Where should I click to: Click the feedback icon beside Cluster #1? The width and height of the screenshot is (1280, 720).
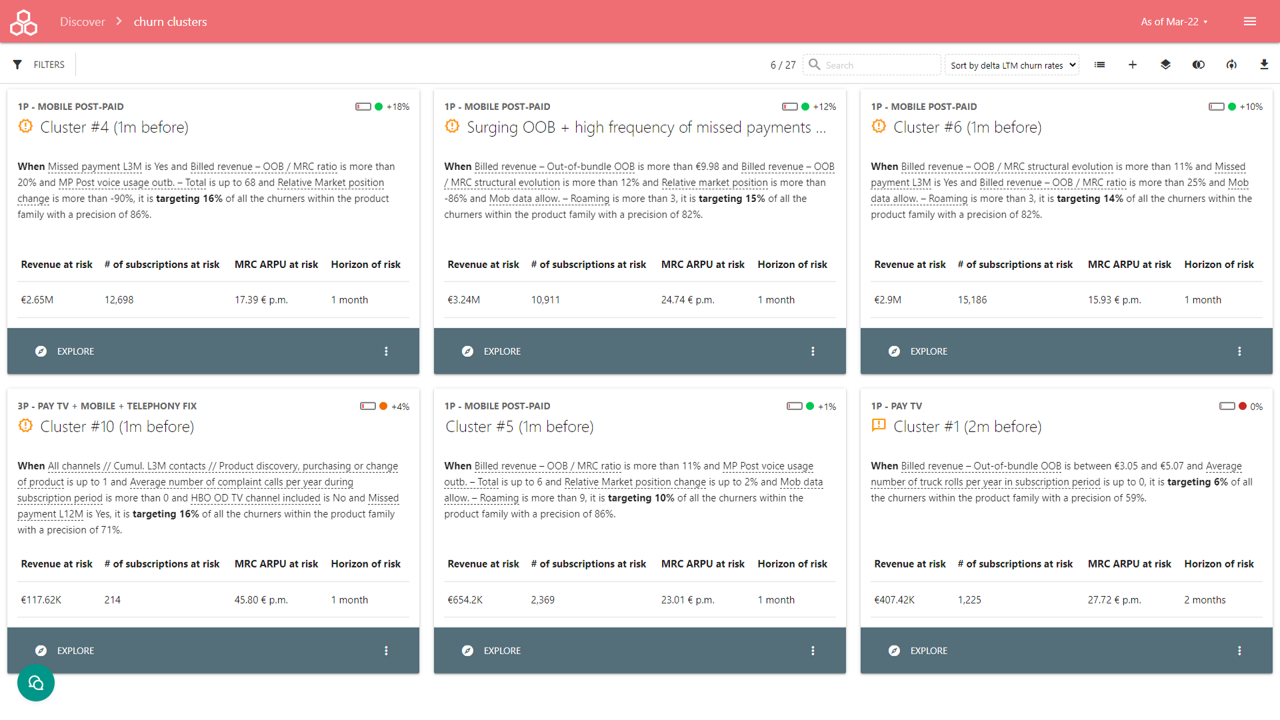879,426
